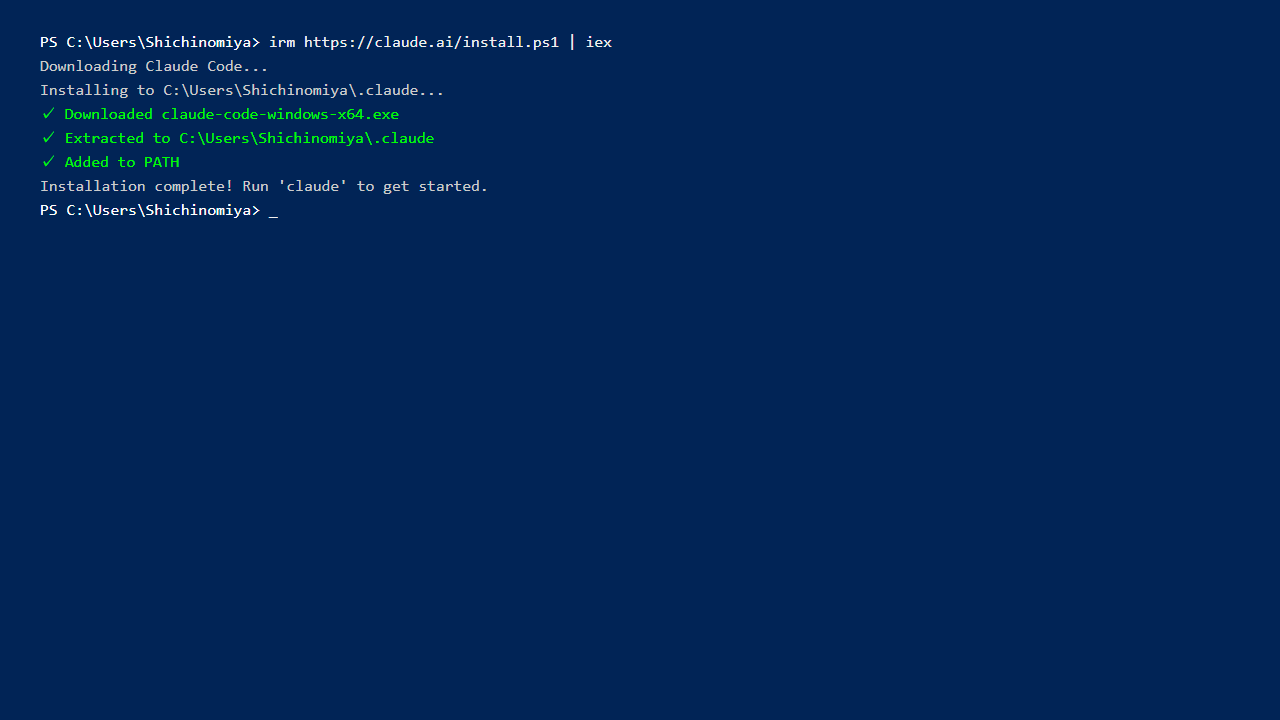1280x720 pixels.
Task: Click the checkmark next to Added to PATH
Action: (x=48, y=162)
